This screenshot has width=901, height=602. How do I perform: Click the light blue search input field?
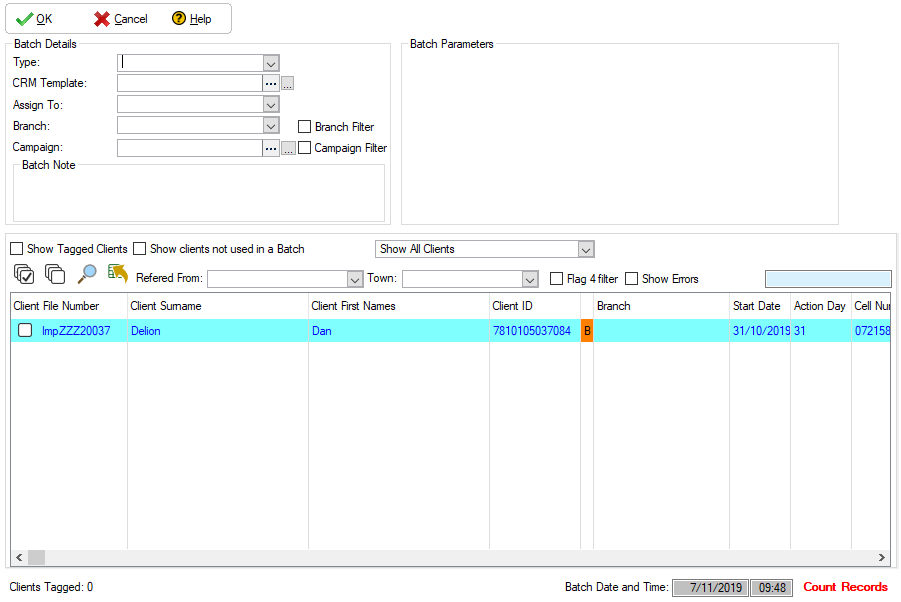coord(827,279)
